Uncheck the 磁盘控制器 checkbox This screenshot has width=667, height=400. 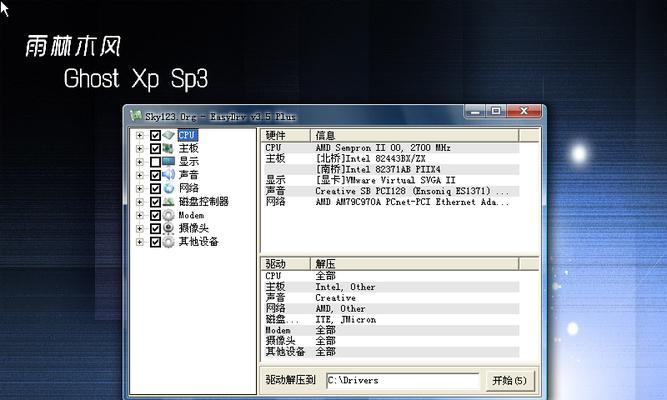tap(155, 202)
